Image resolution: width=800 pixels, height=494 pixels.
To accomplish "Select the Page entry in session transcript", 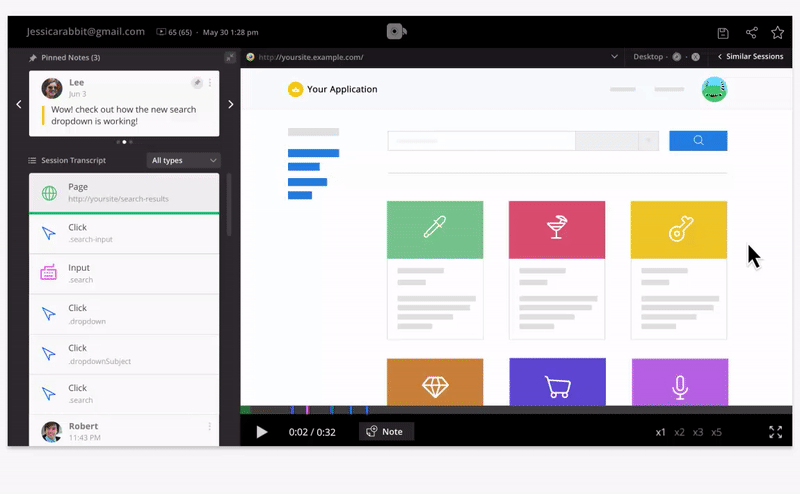I will pyautogui.click(x=124, y=193).
